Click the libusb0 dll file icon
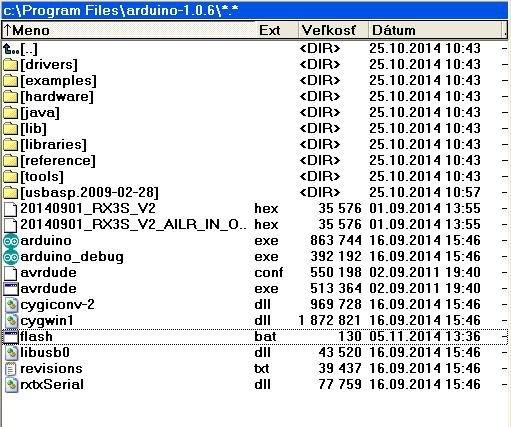 [x=11, y=353]
